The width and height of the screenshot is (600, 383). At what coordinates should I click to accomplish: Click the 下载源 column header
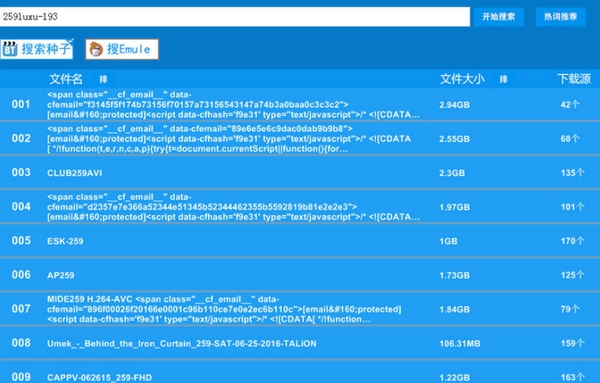(x=574, y=79)
